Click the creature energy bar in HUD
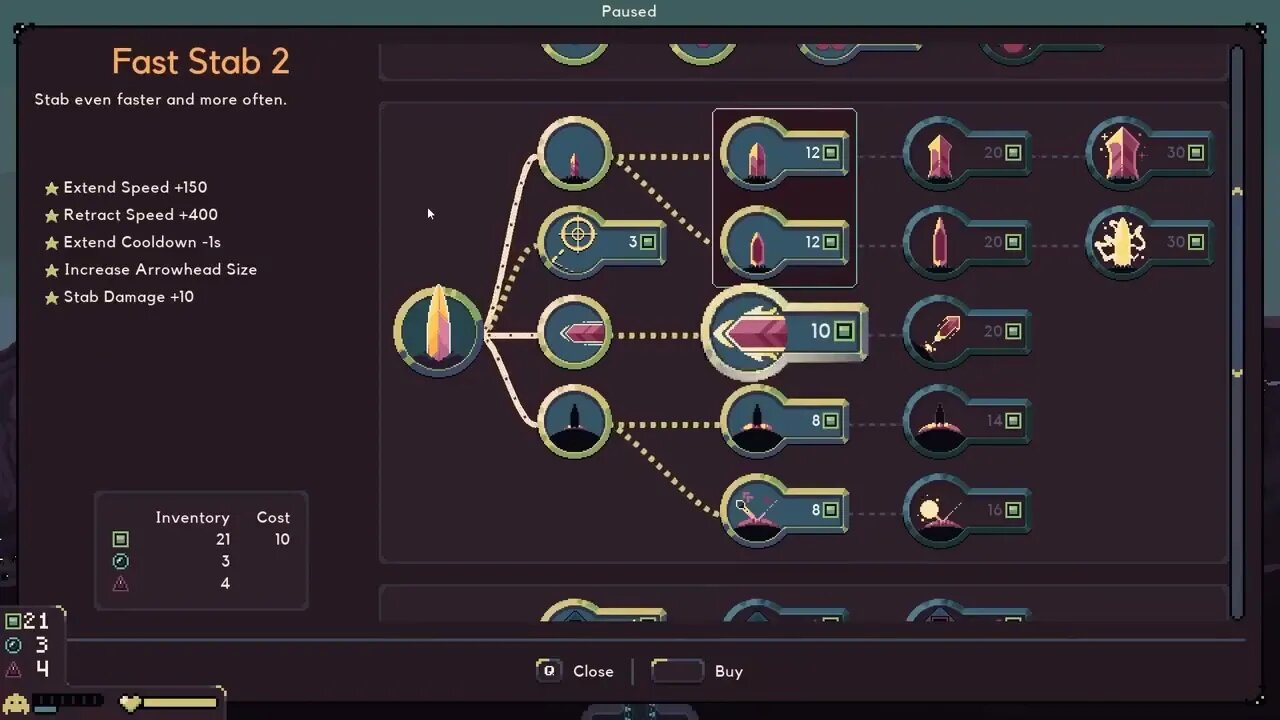The height and width of the screenshot is (720, 1280). [54, 703]
